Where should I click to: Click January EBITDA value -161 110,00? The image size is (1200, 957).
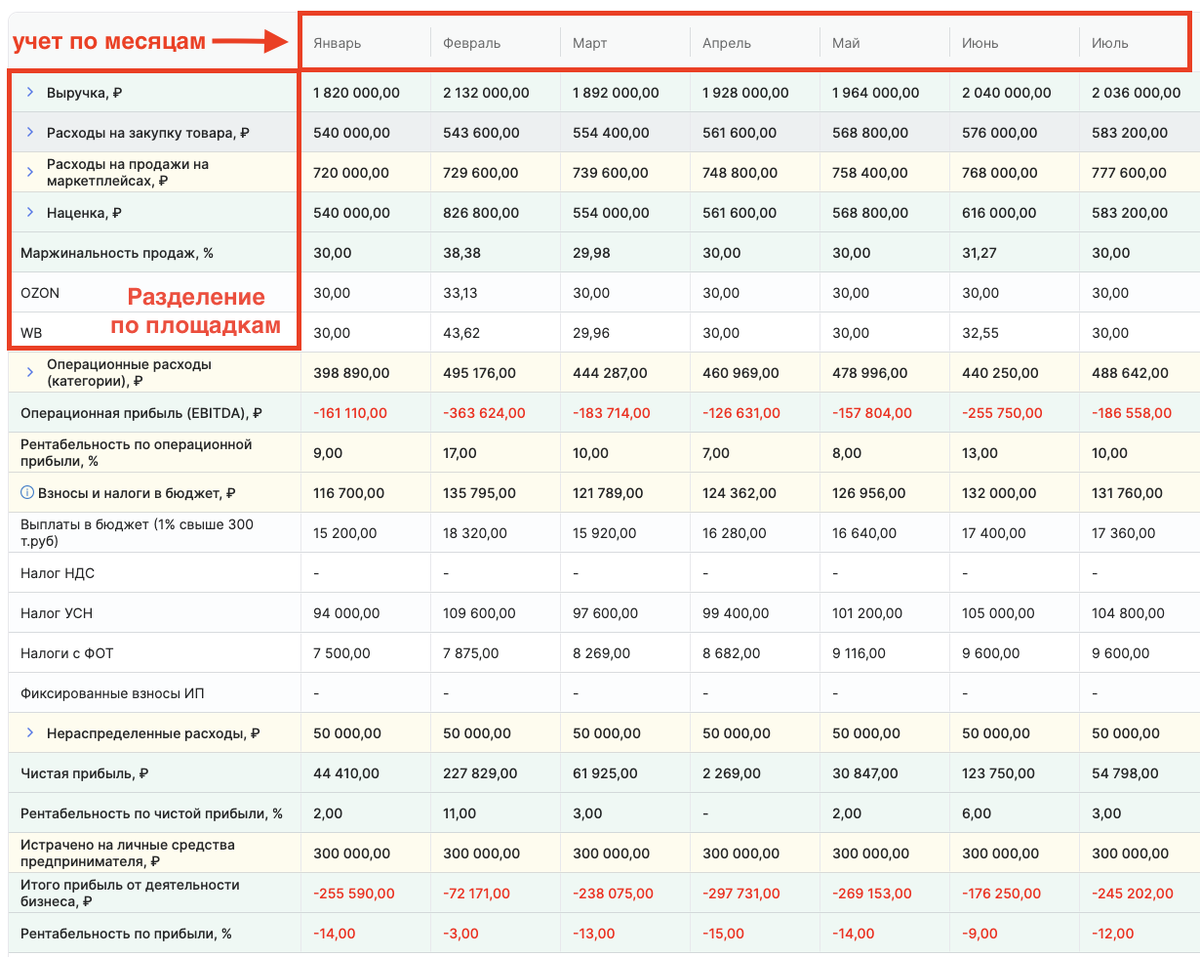click(350, 413)
